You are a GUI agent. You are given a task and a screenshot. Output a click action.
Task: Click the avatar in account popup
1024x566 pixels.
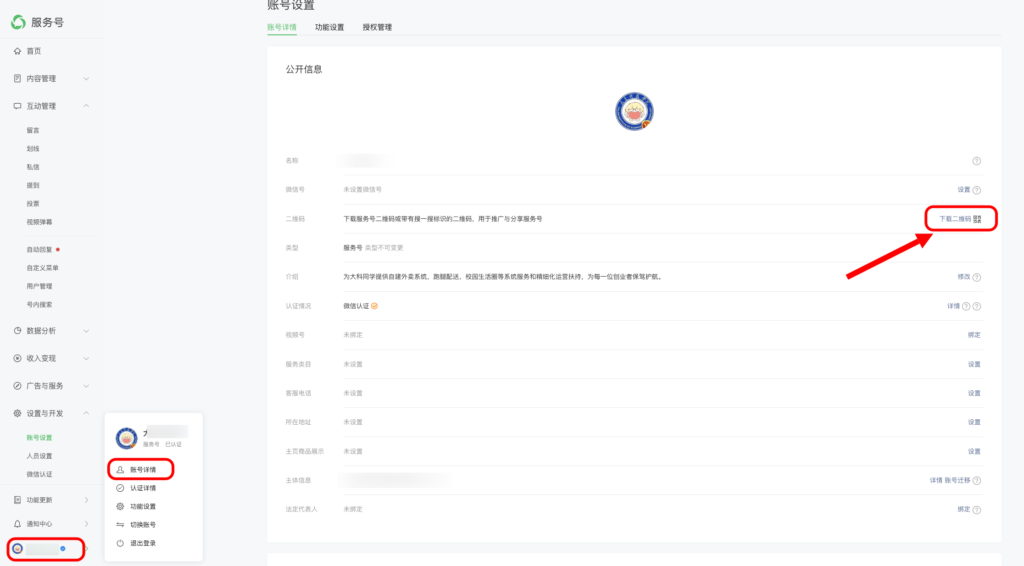126,438
